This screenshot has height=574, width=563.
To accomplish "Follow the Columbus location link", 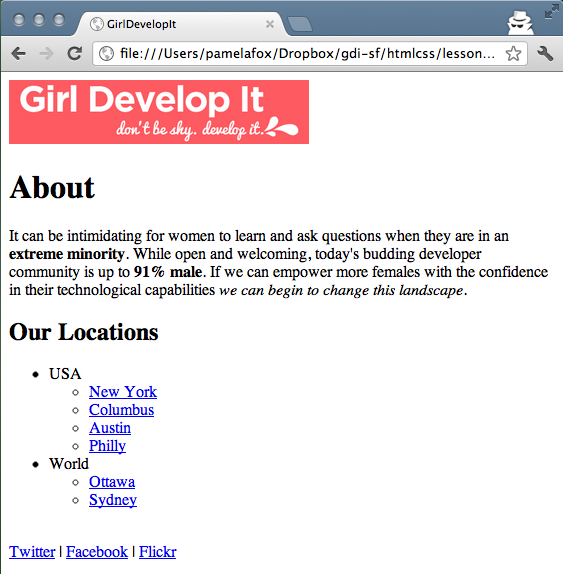I will (121, 410).
